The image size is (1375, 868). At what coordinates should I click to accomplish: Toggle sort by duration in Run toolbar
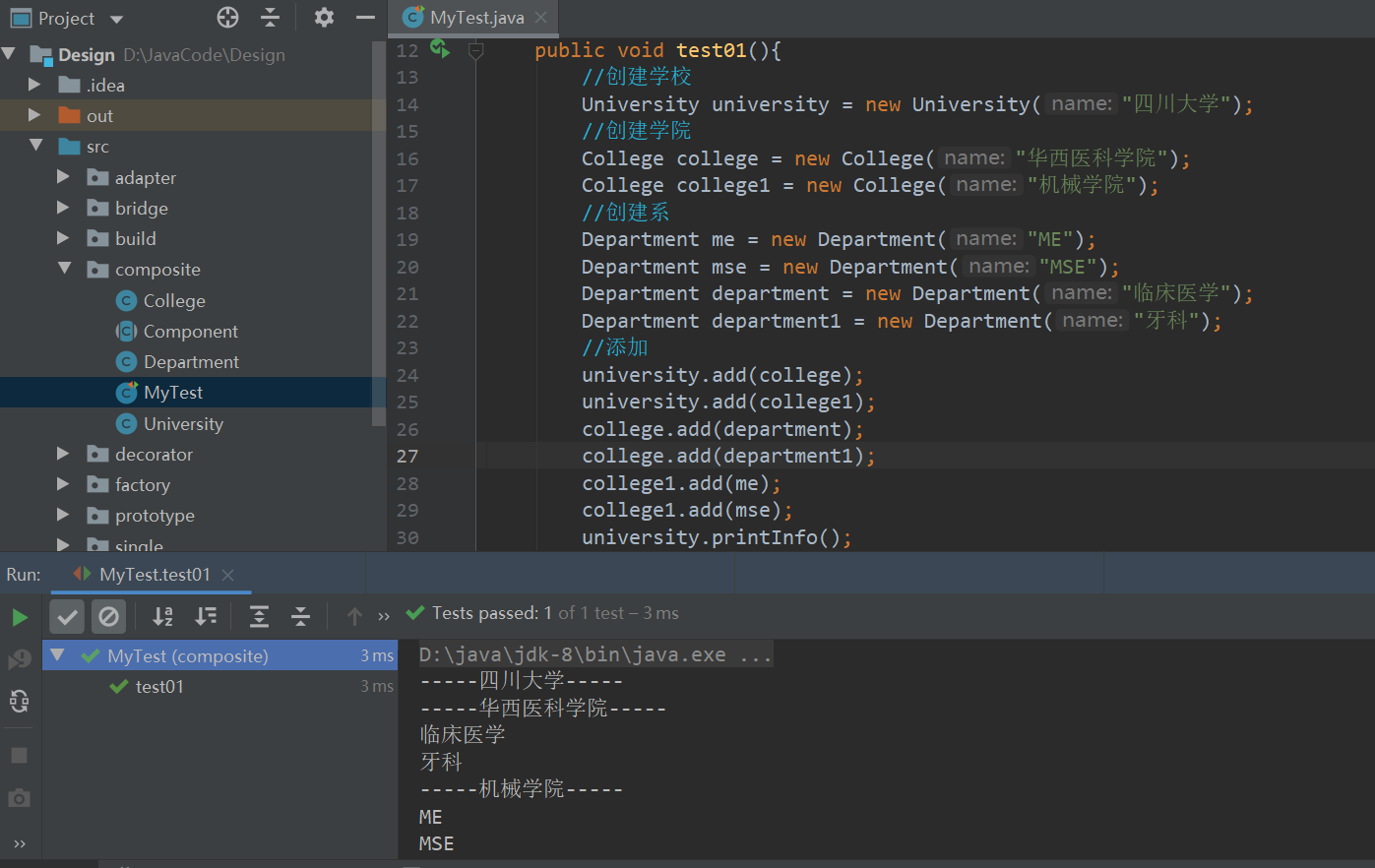click(206, 616)
